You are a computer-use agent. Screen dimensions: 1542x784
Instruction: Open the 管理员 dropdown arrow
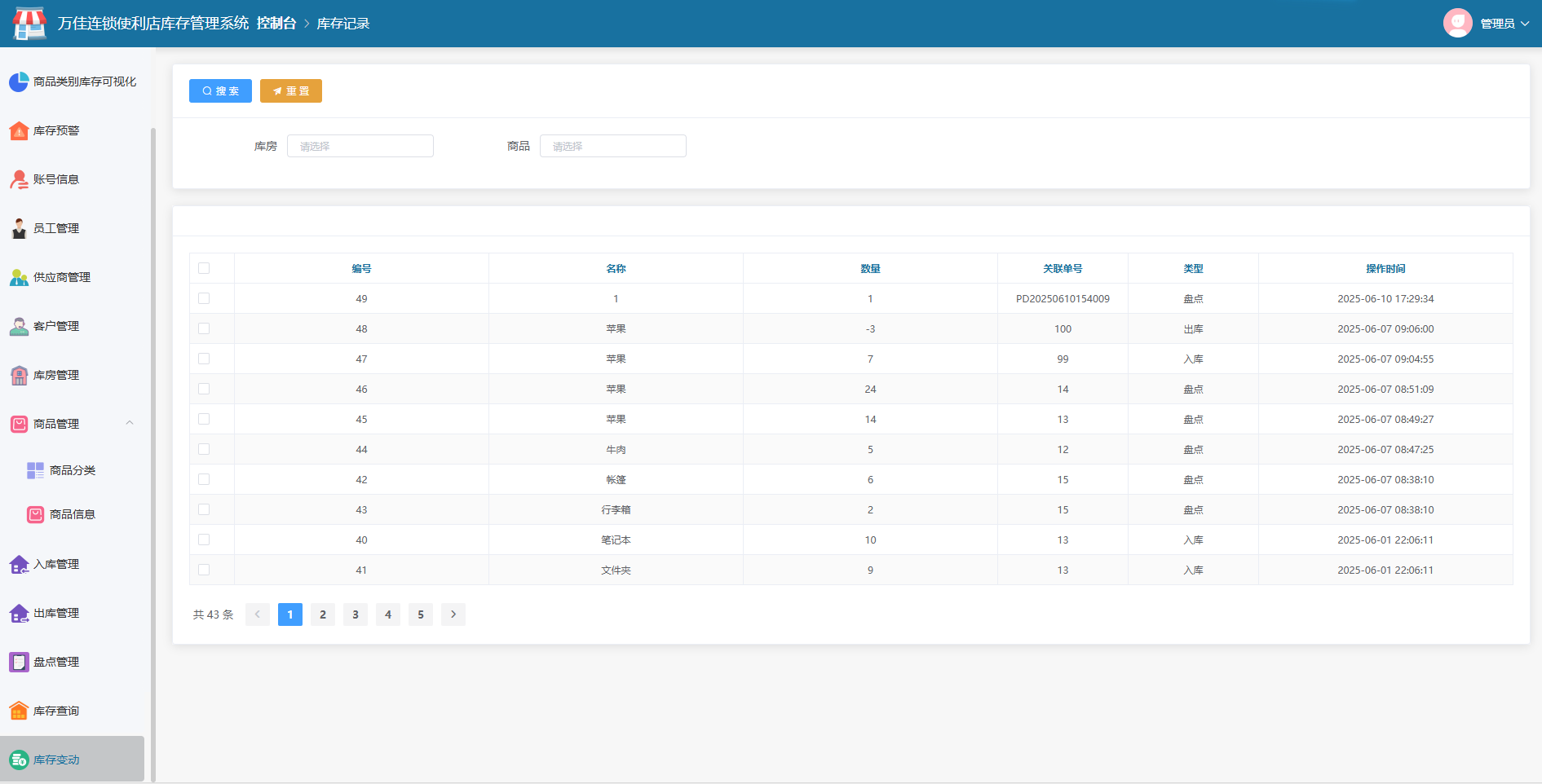click(x=1525, y=24)
